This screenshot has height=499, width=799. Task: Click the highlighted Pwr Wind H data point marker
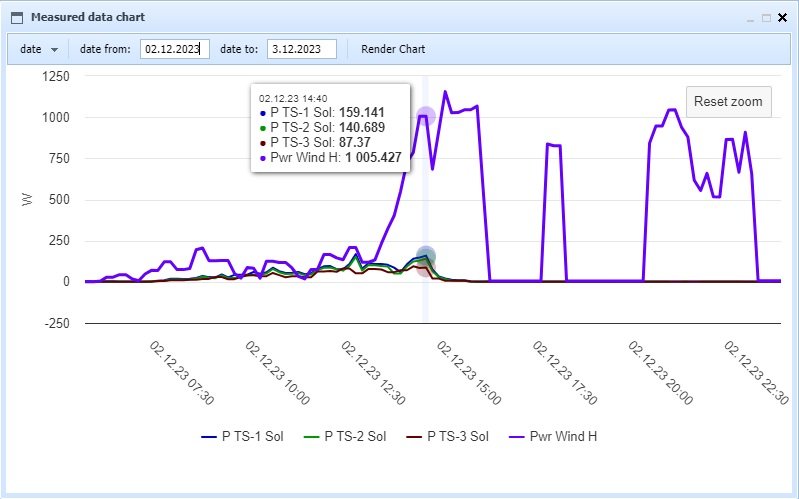click(x=426, y=117)
